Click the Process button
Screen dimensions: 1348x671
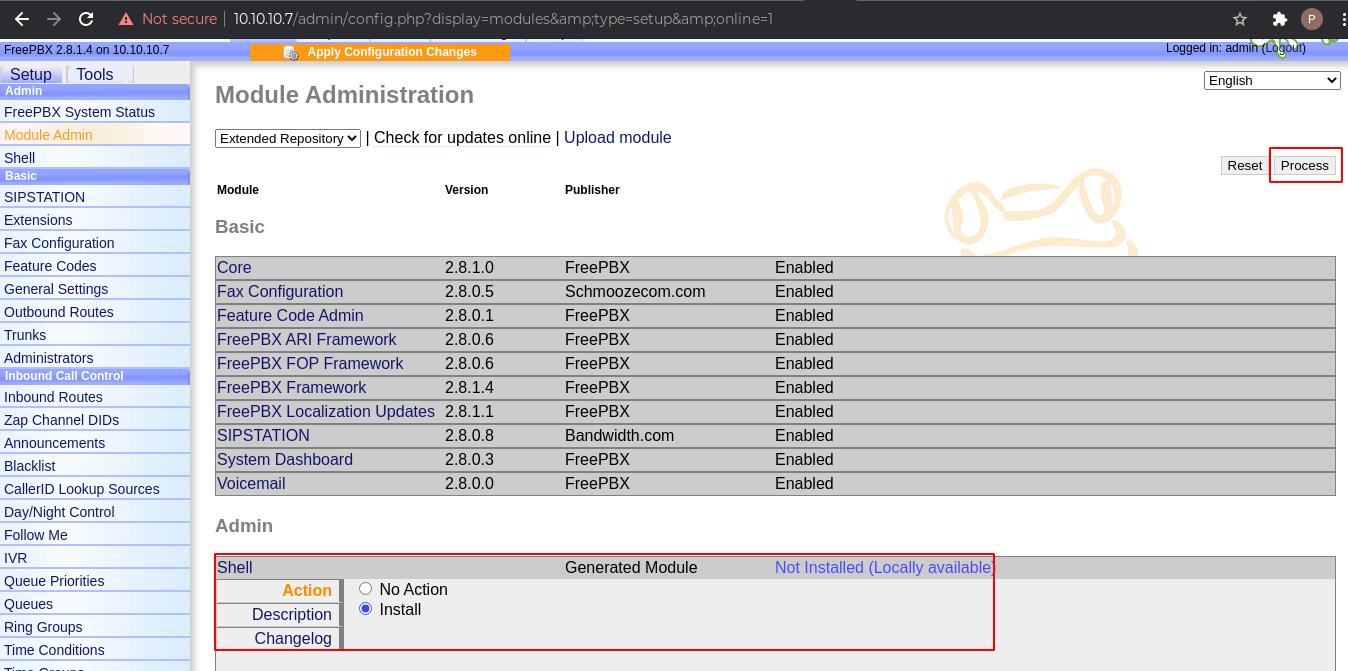pos(1305,166)
